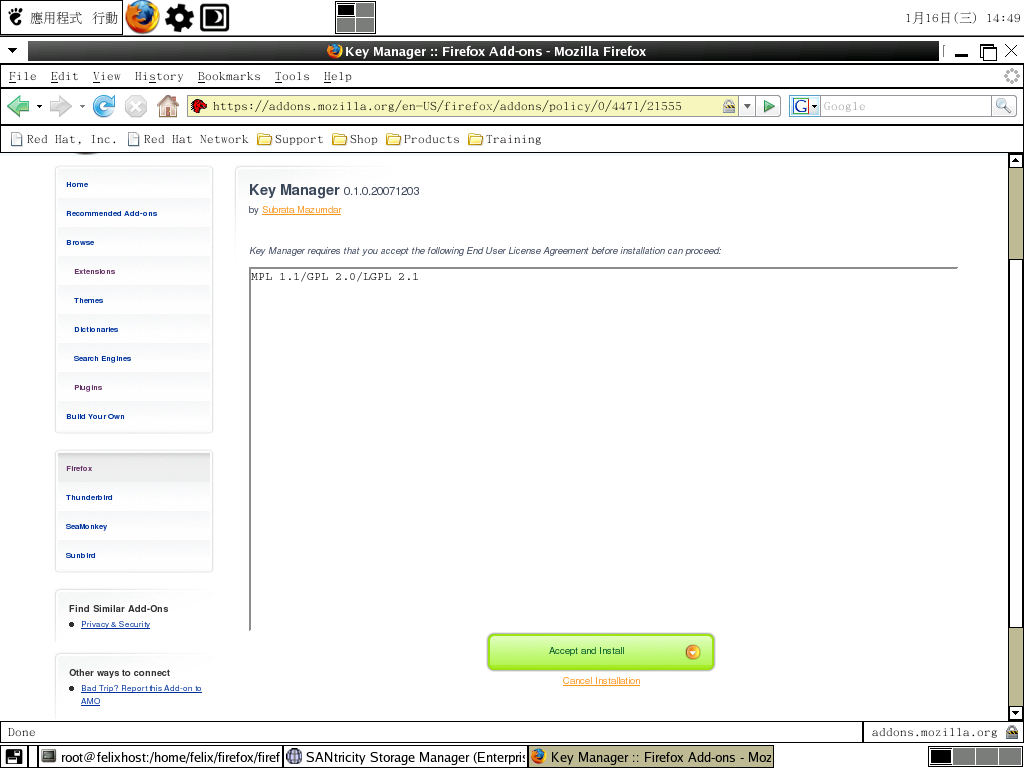
Task: Click the bottom-right workspace pager
Action: pos(973,757)
